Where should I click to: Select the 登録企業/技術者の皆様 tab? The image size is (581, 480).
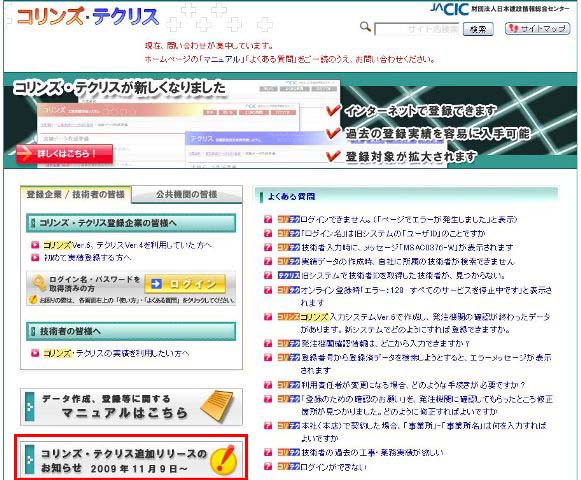[76, 194]
